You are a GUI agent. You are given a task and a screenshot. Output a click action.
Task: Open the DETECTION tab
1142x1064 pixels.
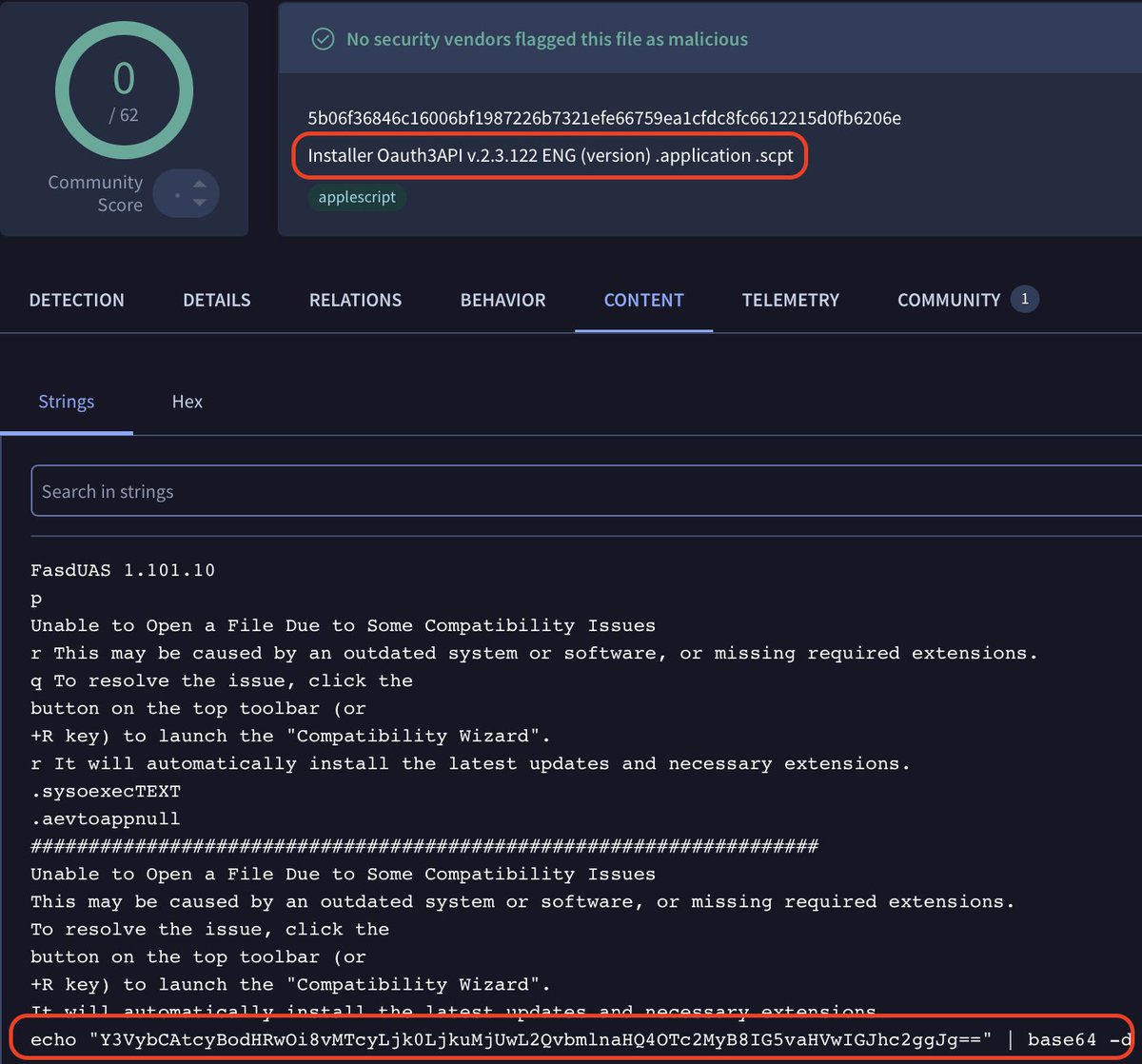(x=76, y=300)
